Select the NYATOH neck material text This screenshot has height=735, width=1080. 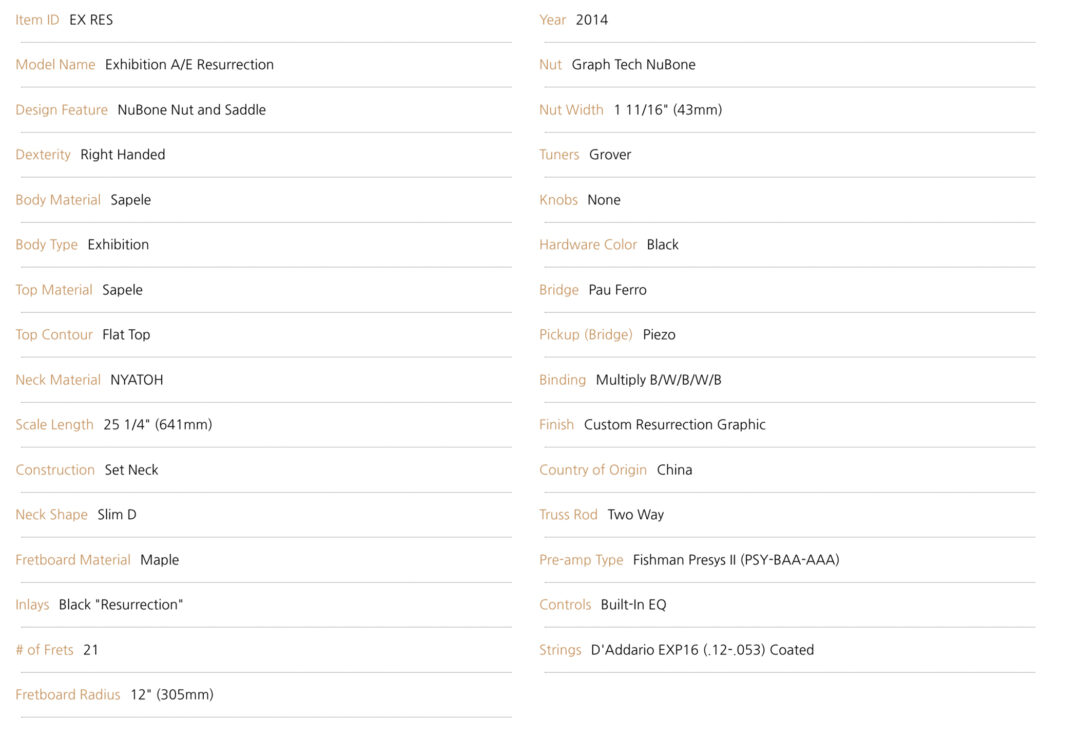pos(136,380)
